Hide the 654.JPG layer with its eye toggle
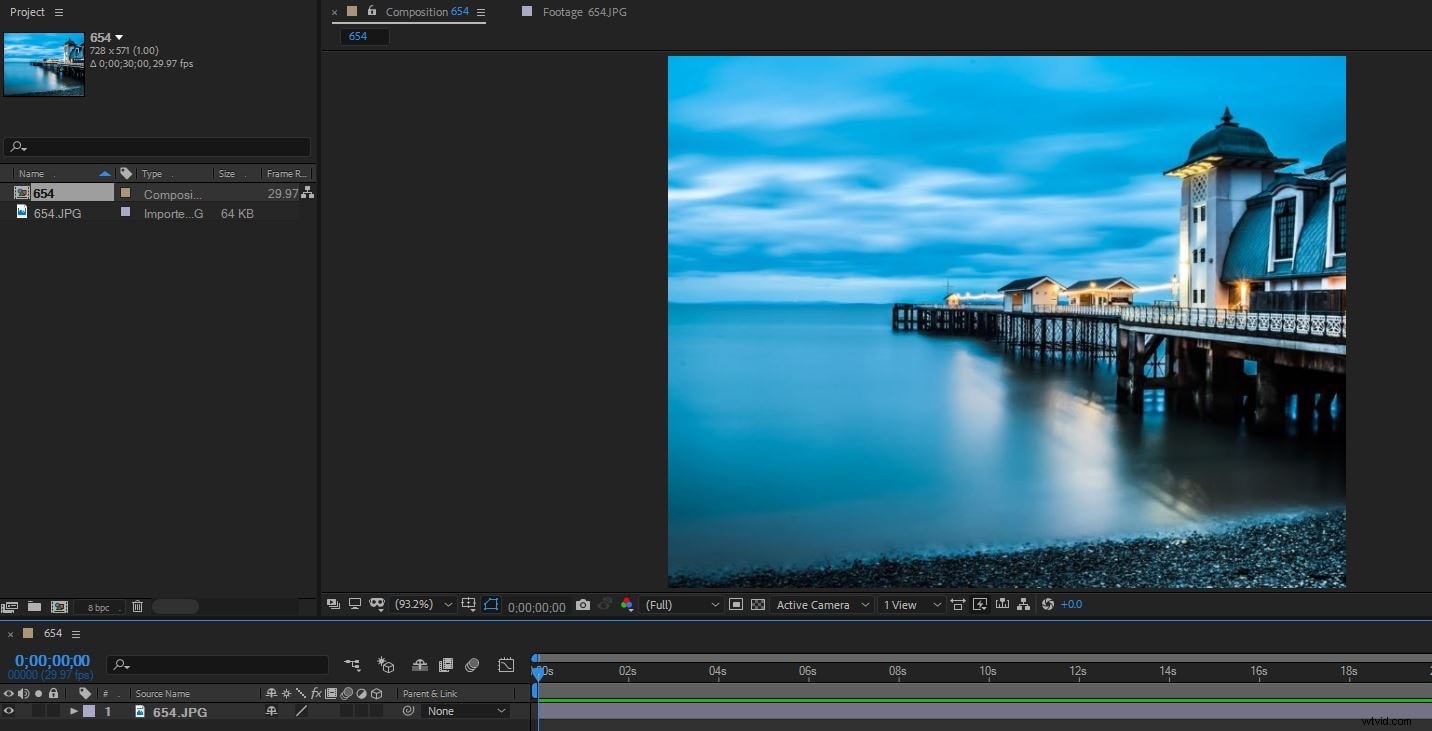 [x=9, y=711]
